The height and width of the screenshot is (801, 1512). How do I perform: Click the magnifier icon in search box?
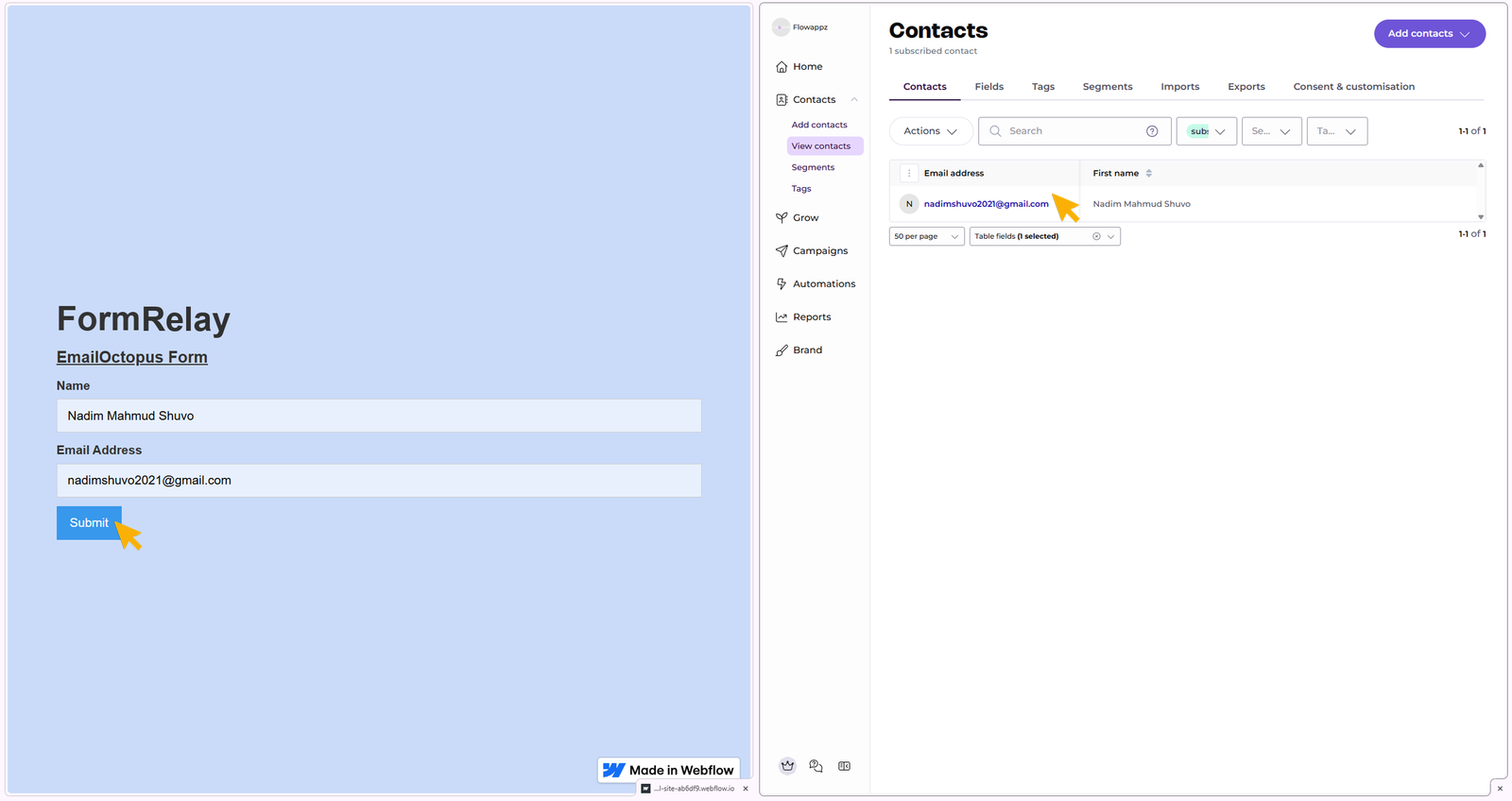pos(995,131)
